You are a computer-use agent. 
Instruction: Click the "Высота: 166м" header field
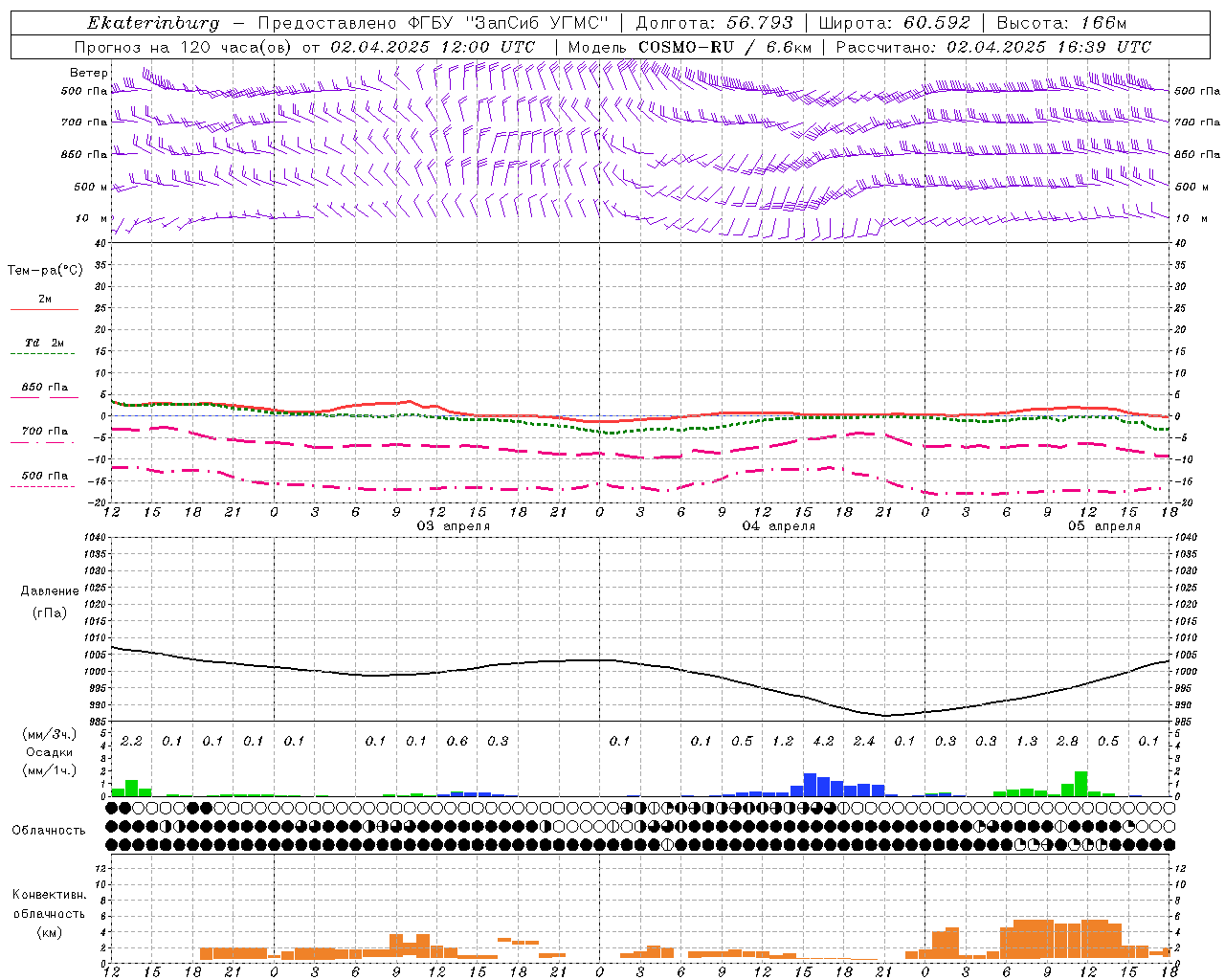coord(1062,23)
